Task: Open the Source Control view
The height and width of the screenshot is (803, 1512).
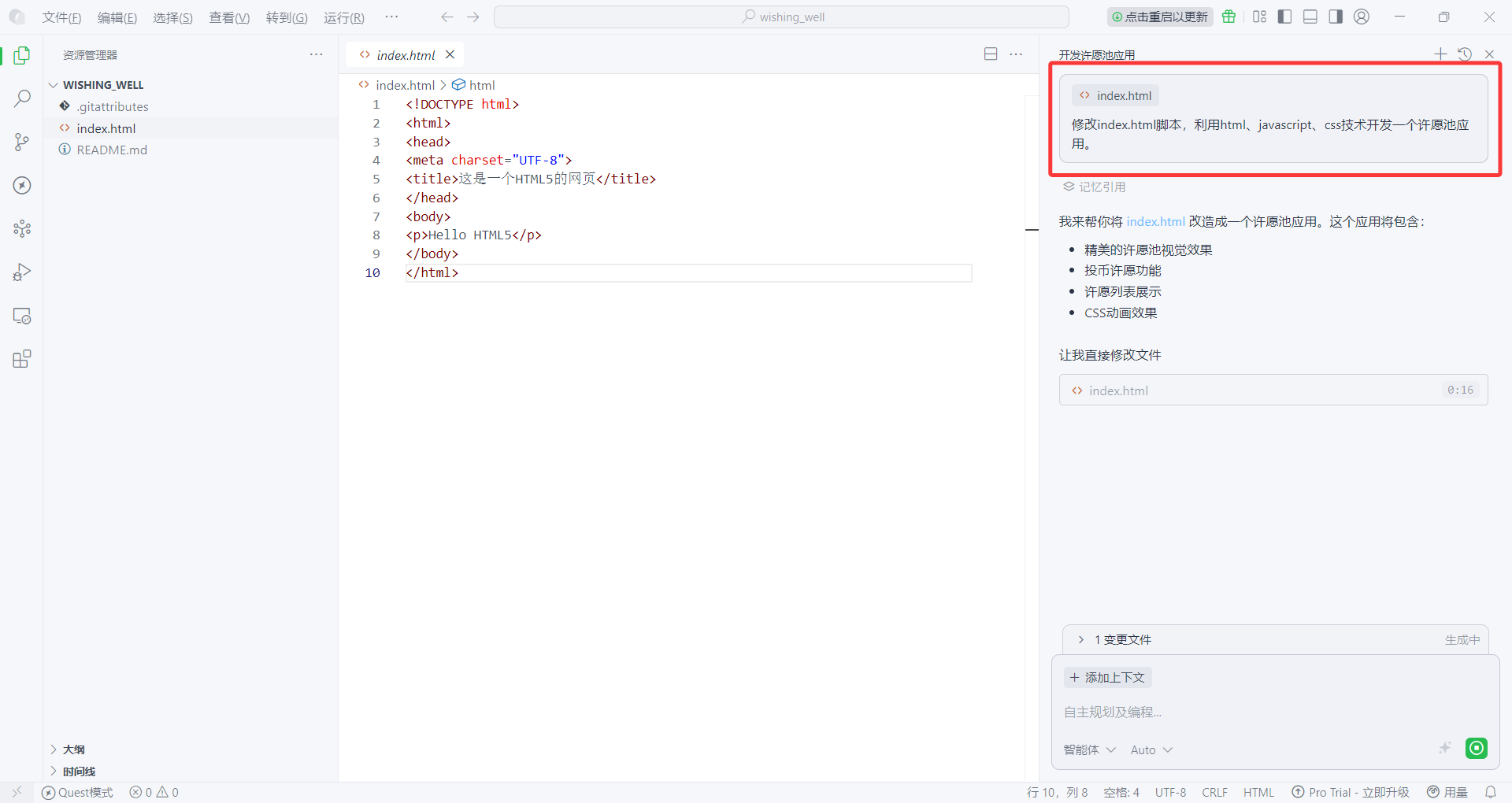Action: 22,142
